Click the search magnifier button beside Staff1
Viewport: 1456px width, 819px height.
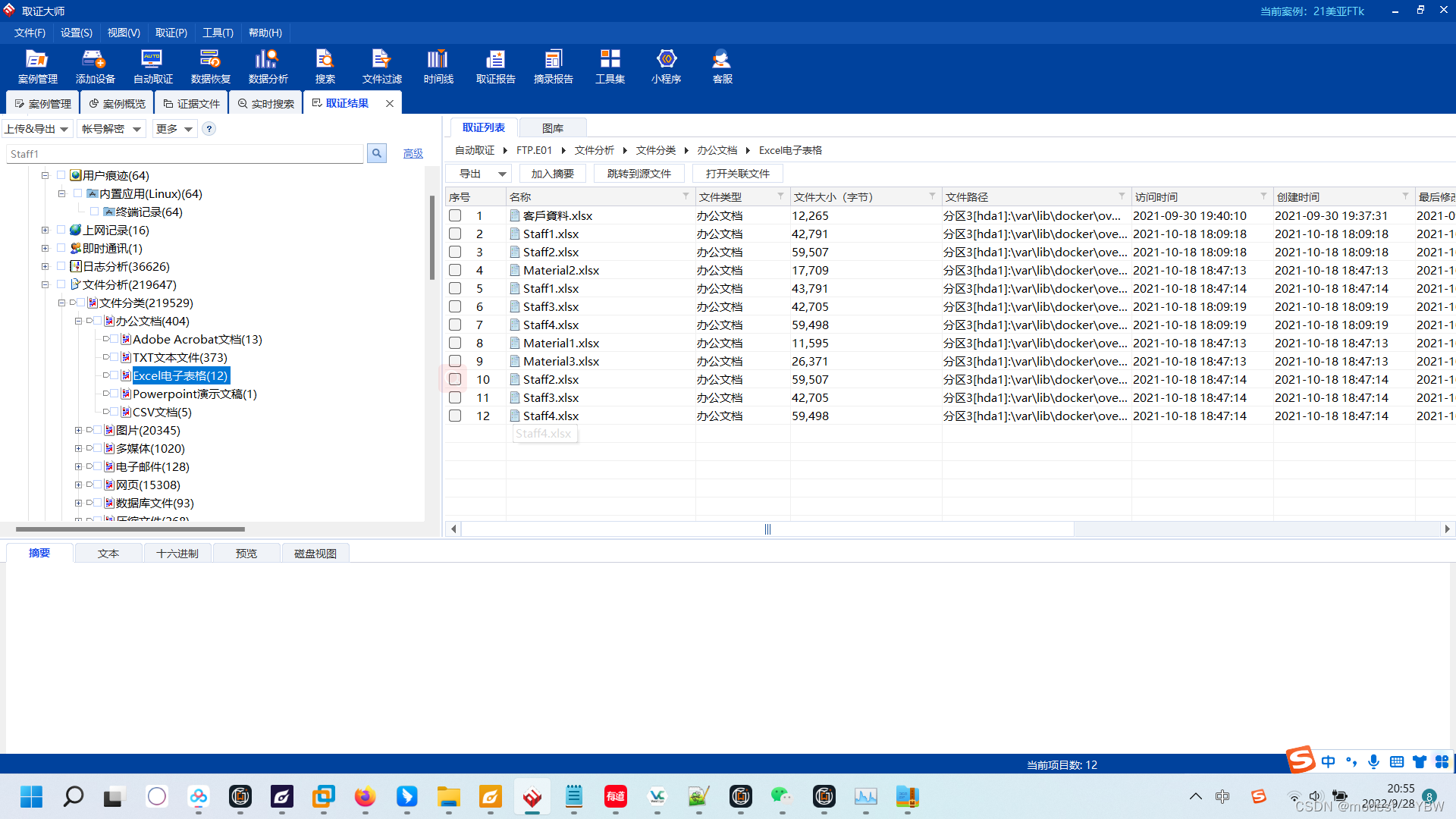(x=377, y=153)
